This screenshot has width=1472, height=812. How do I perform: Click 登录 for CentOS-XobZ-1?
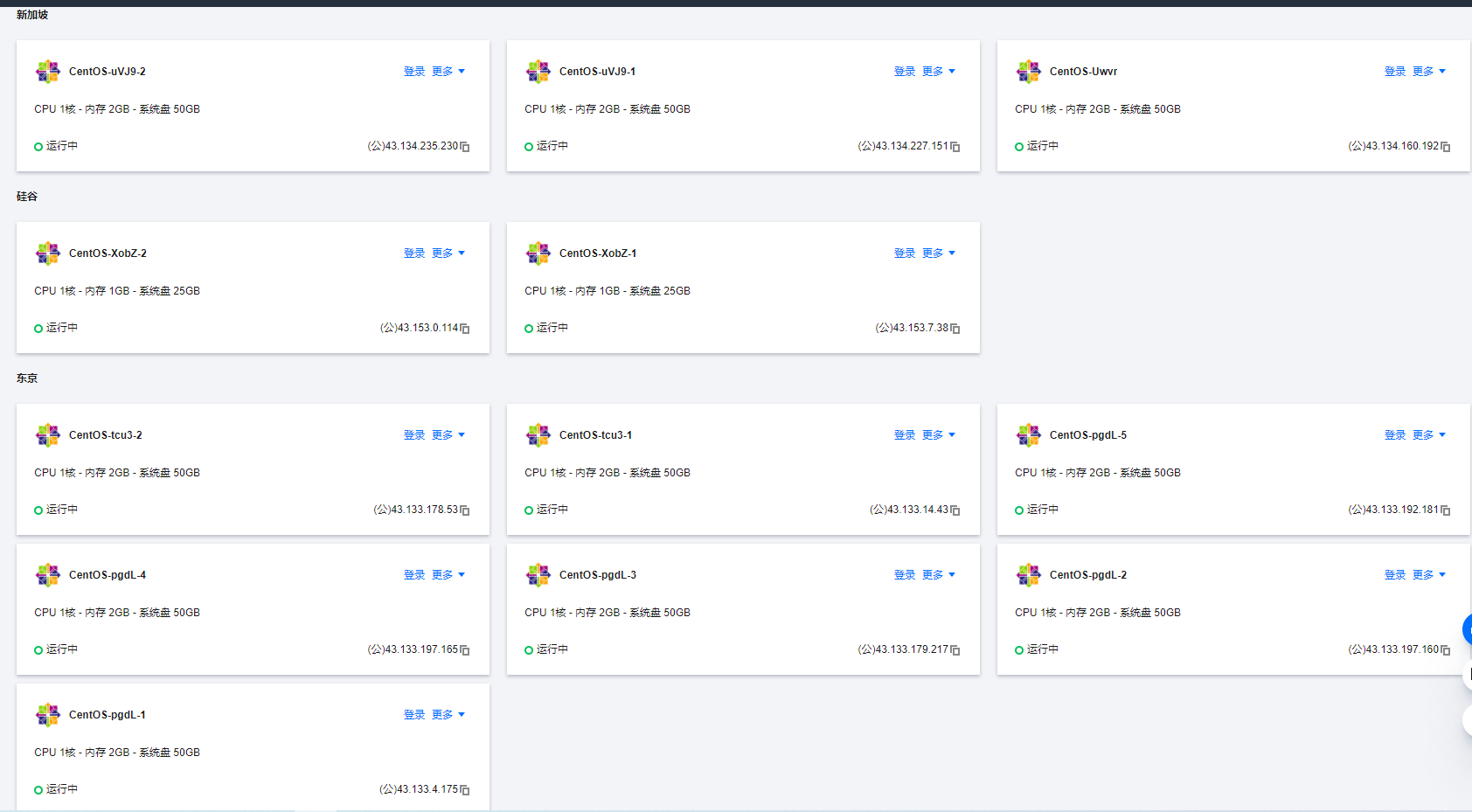905,253
